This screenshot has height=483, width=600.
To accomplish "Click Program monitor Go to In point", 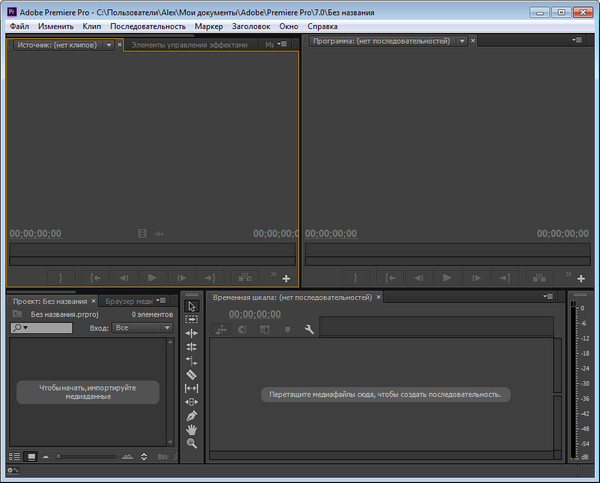I will pyautogui.click(x=390, y=277).
